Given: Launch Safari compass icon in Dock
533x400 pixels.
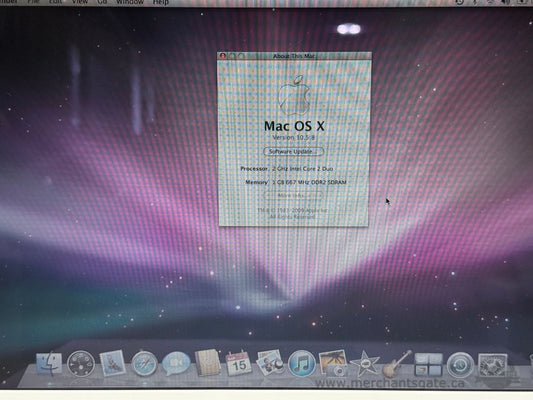Looking at the screenshot, I should coord(144,364).
